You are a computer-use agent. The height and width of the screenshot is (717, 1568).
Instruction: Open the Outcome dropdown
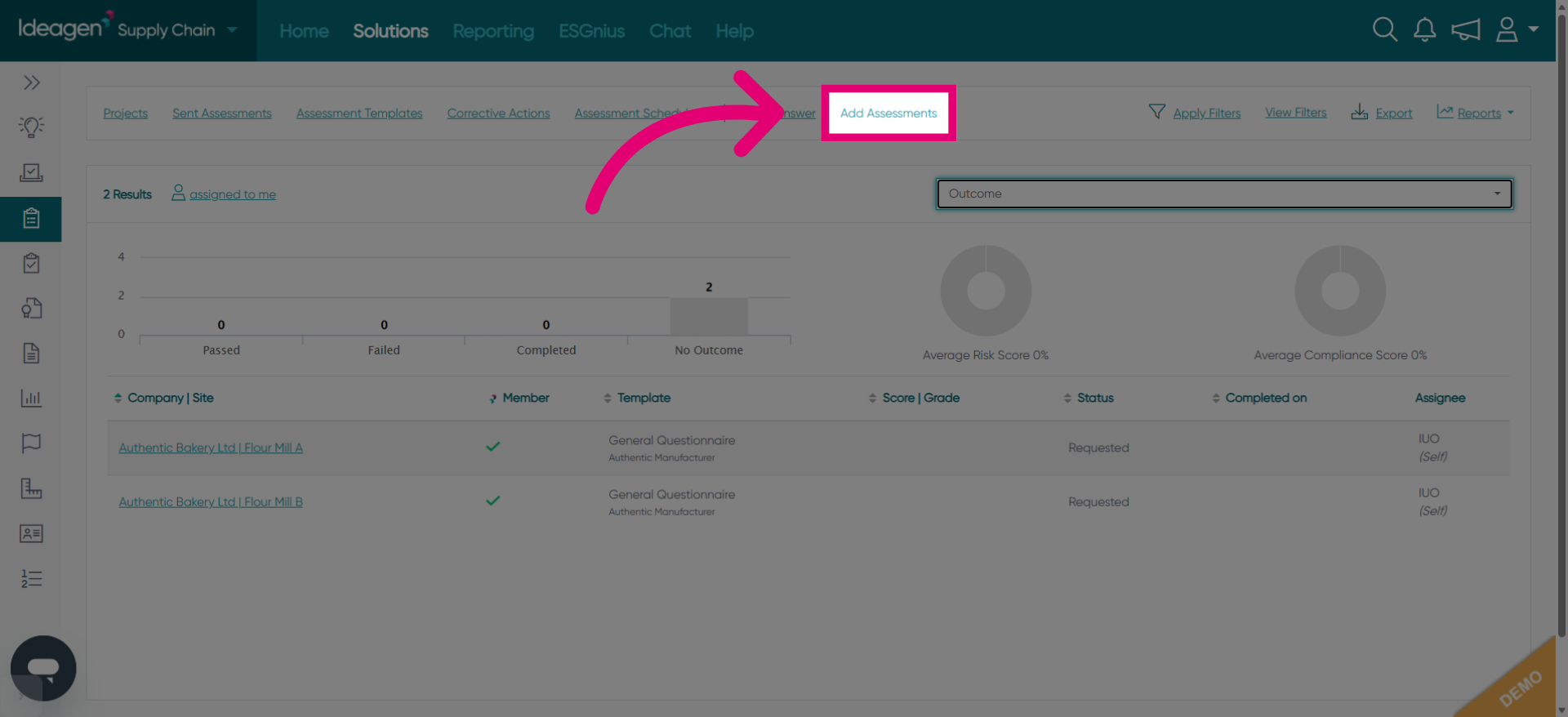tap(1224, 194)
